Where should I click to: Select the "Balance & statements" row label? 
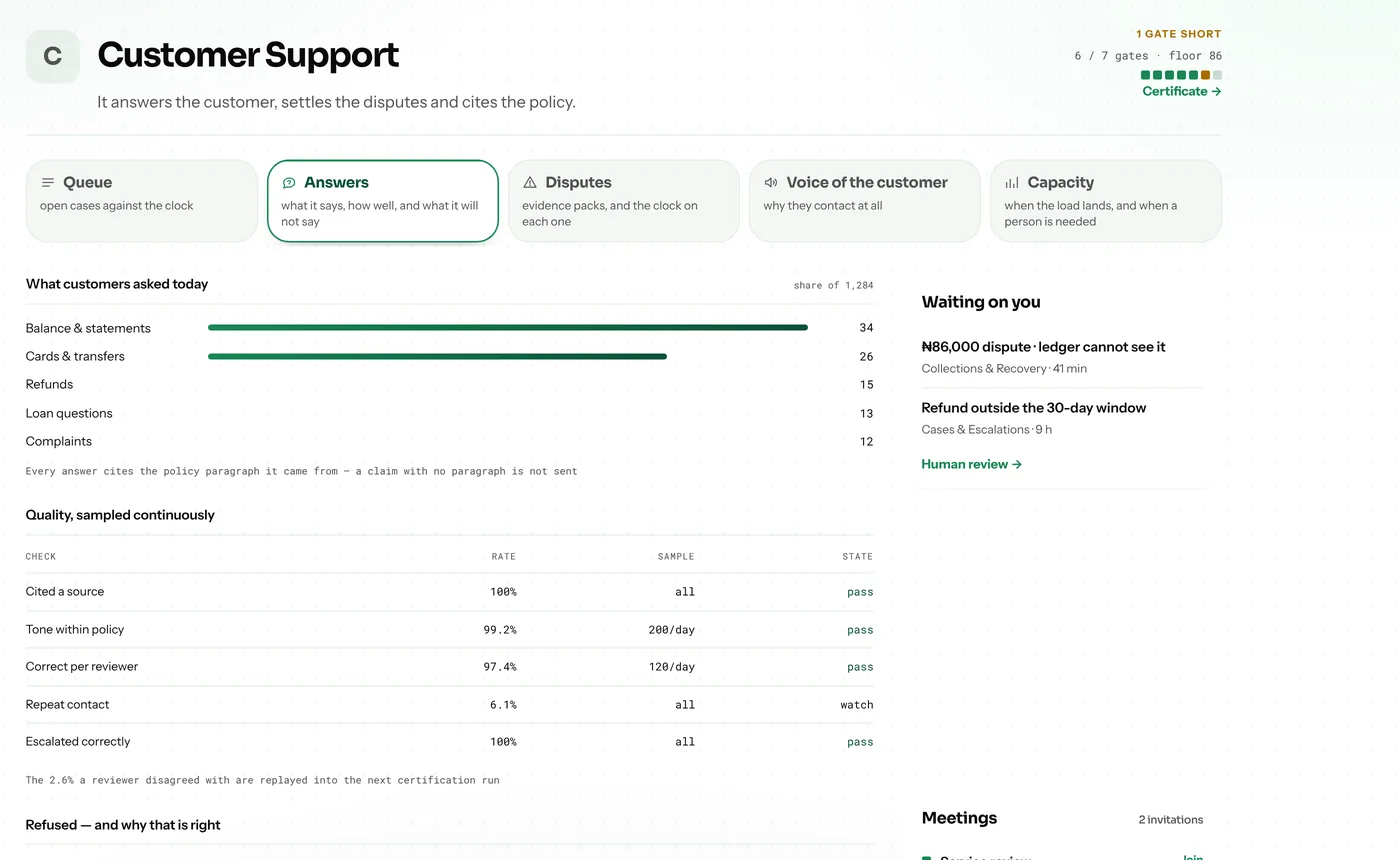pyautogui.click(x=88, y=328)
